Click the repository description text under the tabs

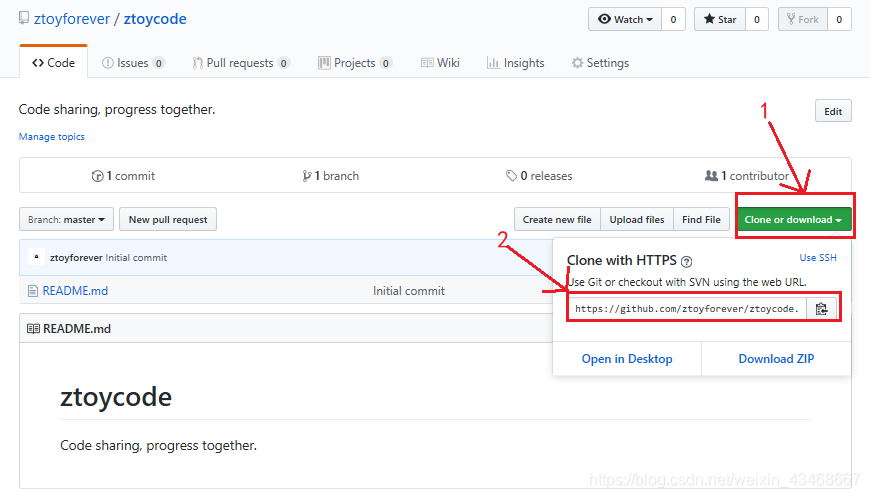(117, 109)
